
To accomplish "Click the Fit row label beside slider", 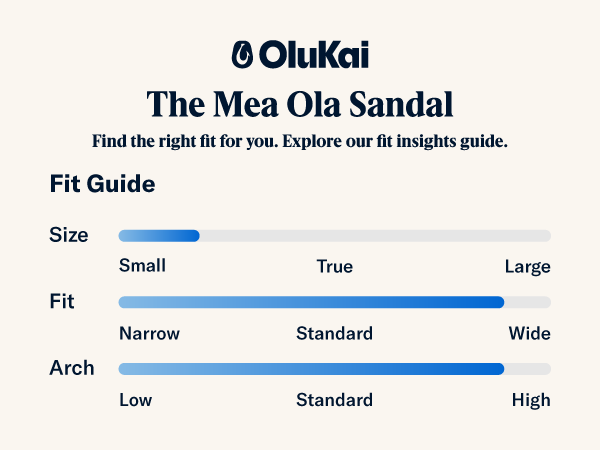I will (x=62, y=302).
